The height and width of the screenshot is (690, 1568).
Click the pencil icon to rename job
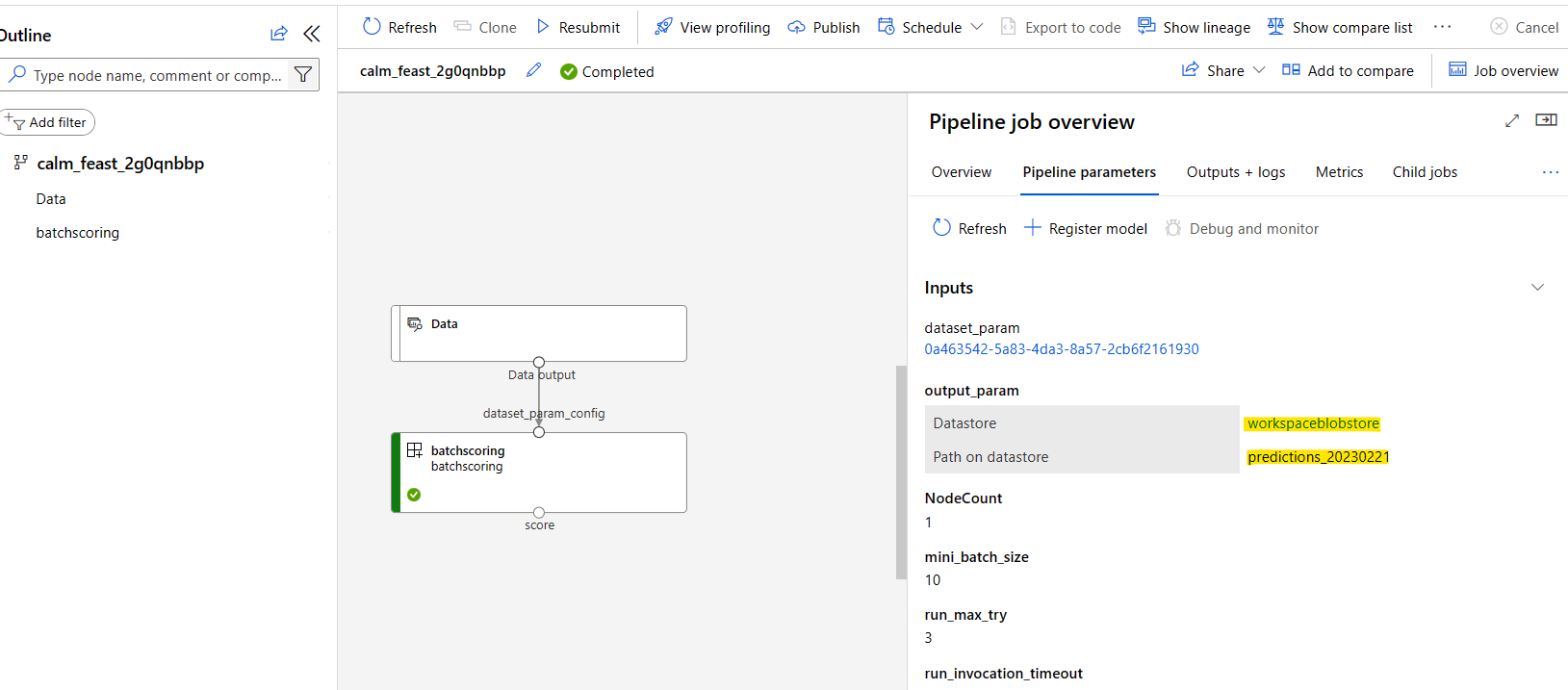click(x=533, y=70)
